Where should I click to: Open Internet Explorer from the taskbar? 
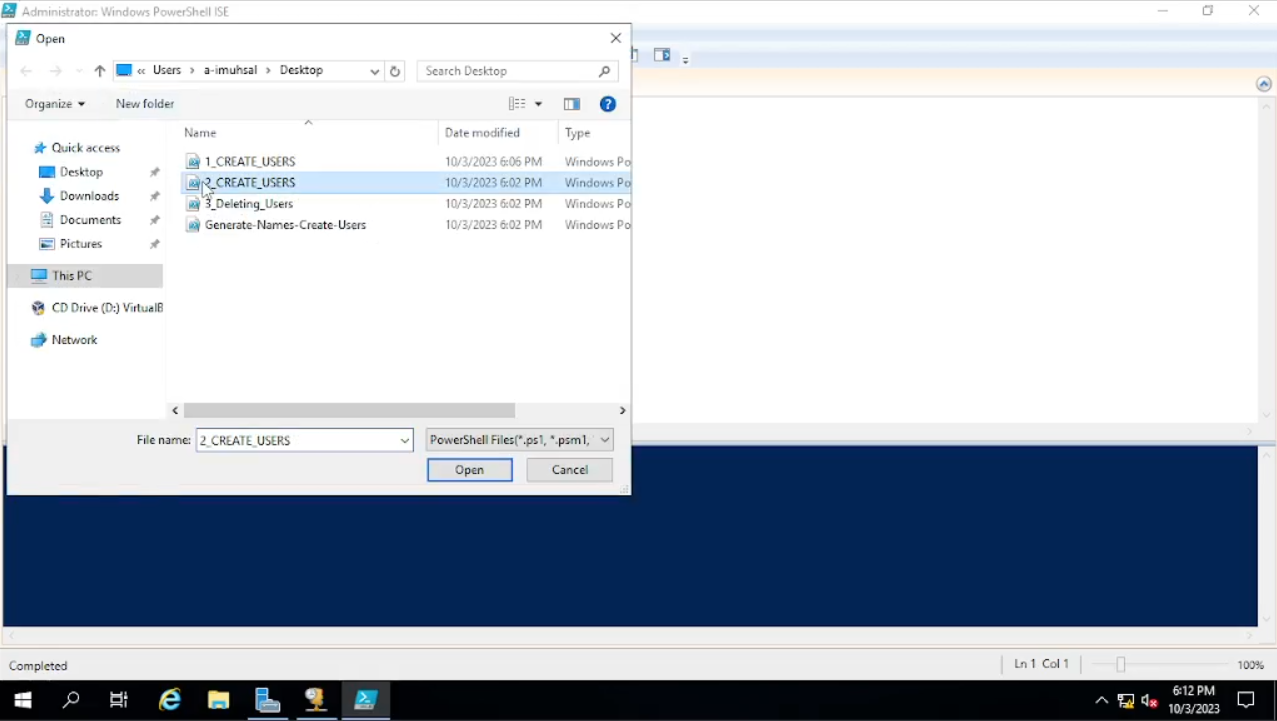click(x=170, y=700)
